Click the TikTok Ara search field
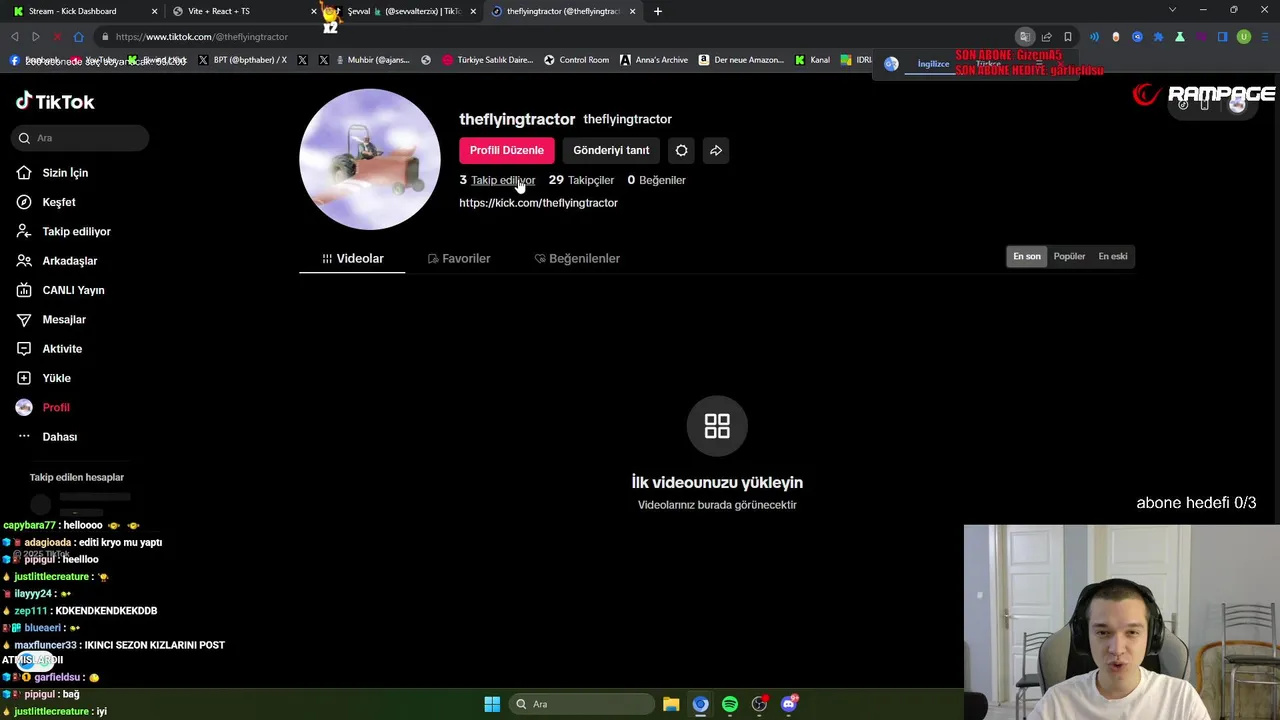 click(x=81, y=138)
